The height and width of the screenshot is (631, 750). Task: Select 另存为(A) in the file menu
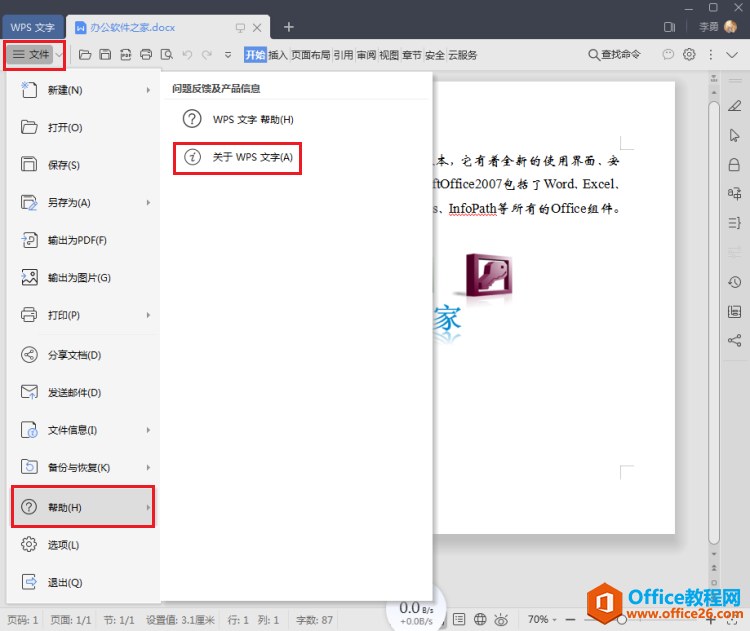click(83, 202)
